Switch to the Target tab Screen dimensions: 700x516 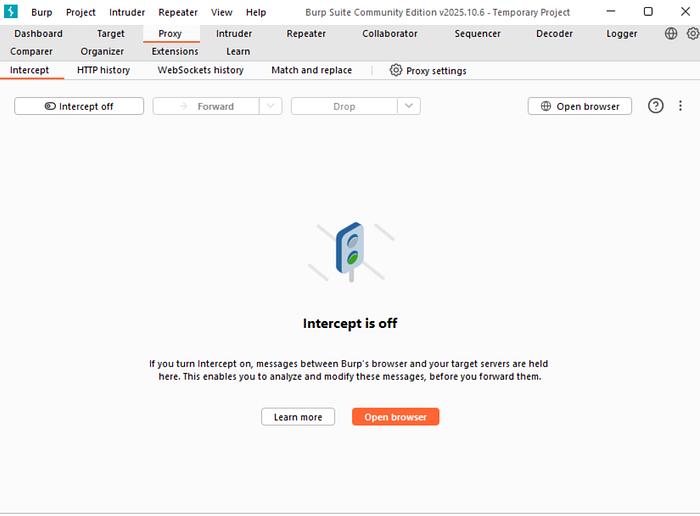(x=111, y=34)
